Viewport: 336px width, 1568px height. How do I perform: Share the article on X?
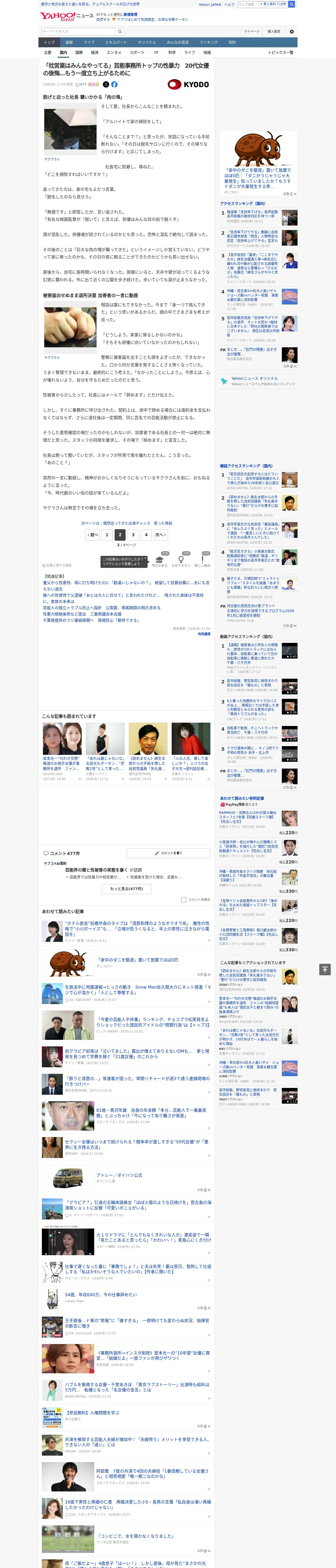point(106,85)
